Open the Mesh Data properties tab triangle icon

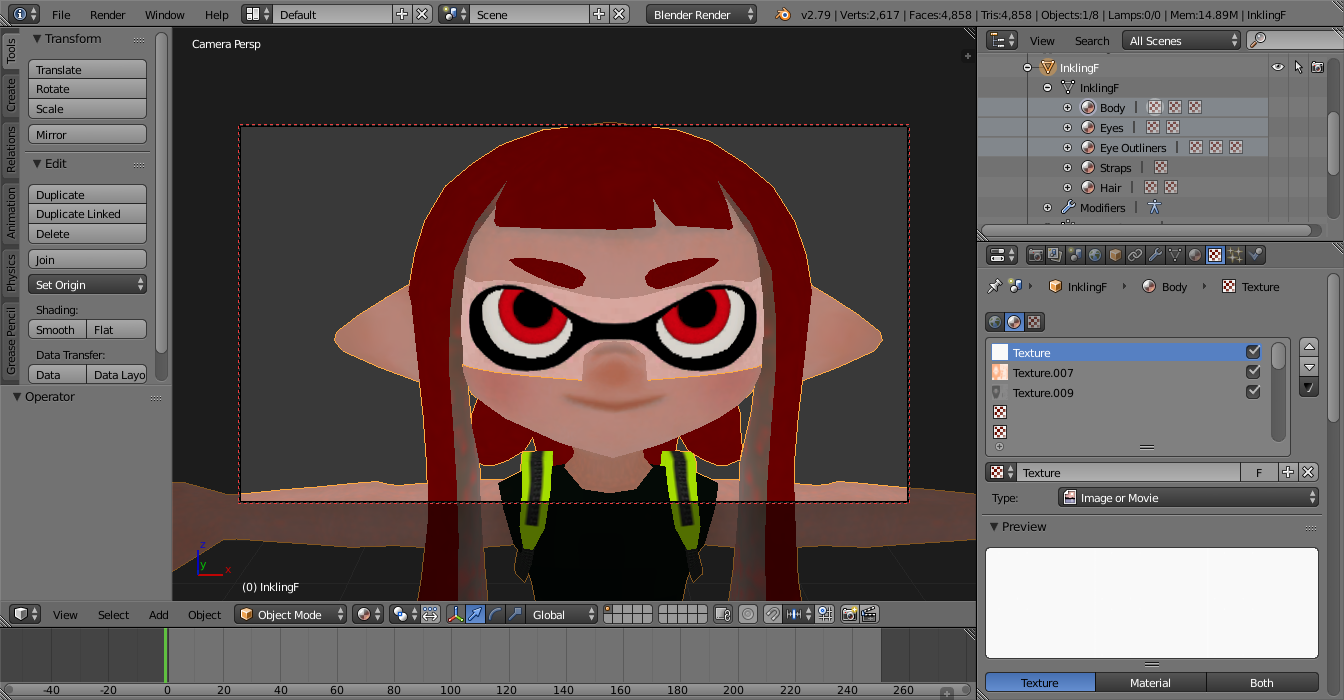click(x=1175, y=256)
